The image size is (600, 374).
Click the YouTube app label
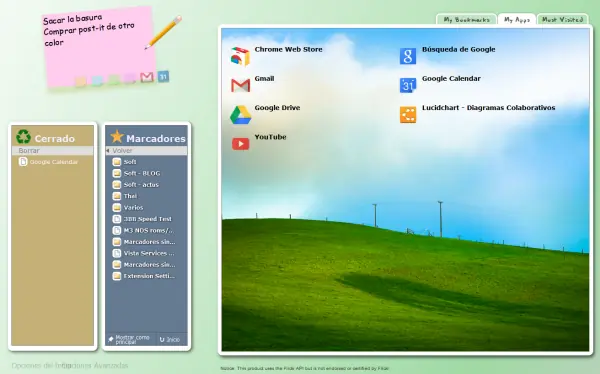(x=271, y=137)
